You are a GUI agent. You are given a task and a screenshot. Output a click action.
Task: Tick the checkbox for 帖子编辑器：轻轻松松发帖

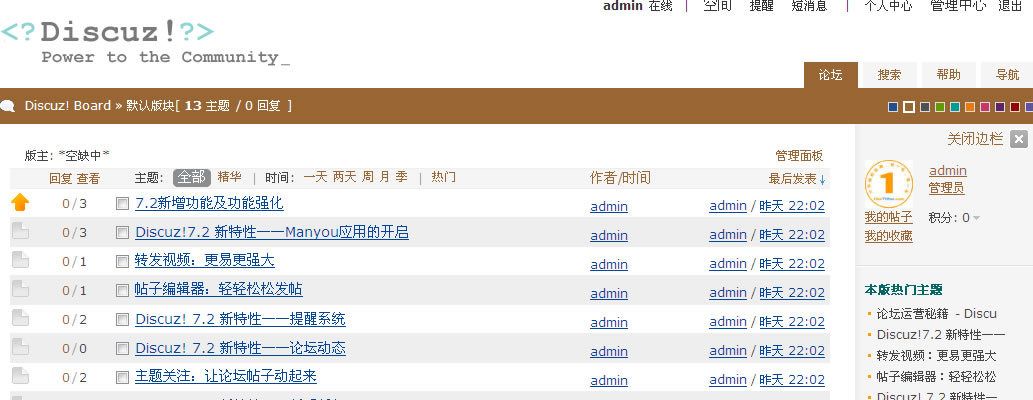coord(122,291)
